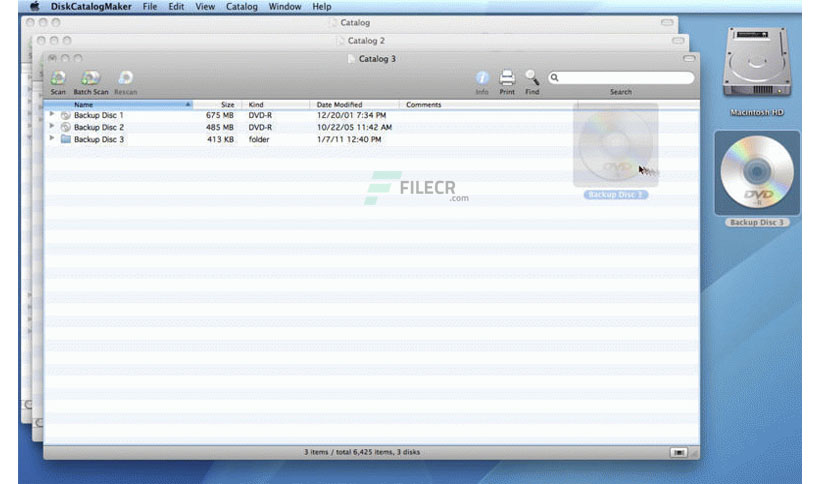The height and width of the screenshot is (484, 836).
Task: Open the View menu
Action: 205,6
